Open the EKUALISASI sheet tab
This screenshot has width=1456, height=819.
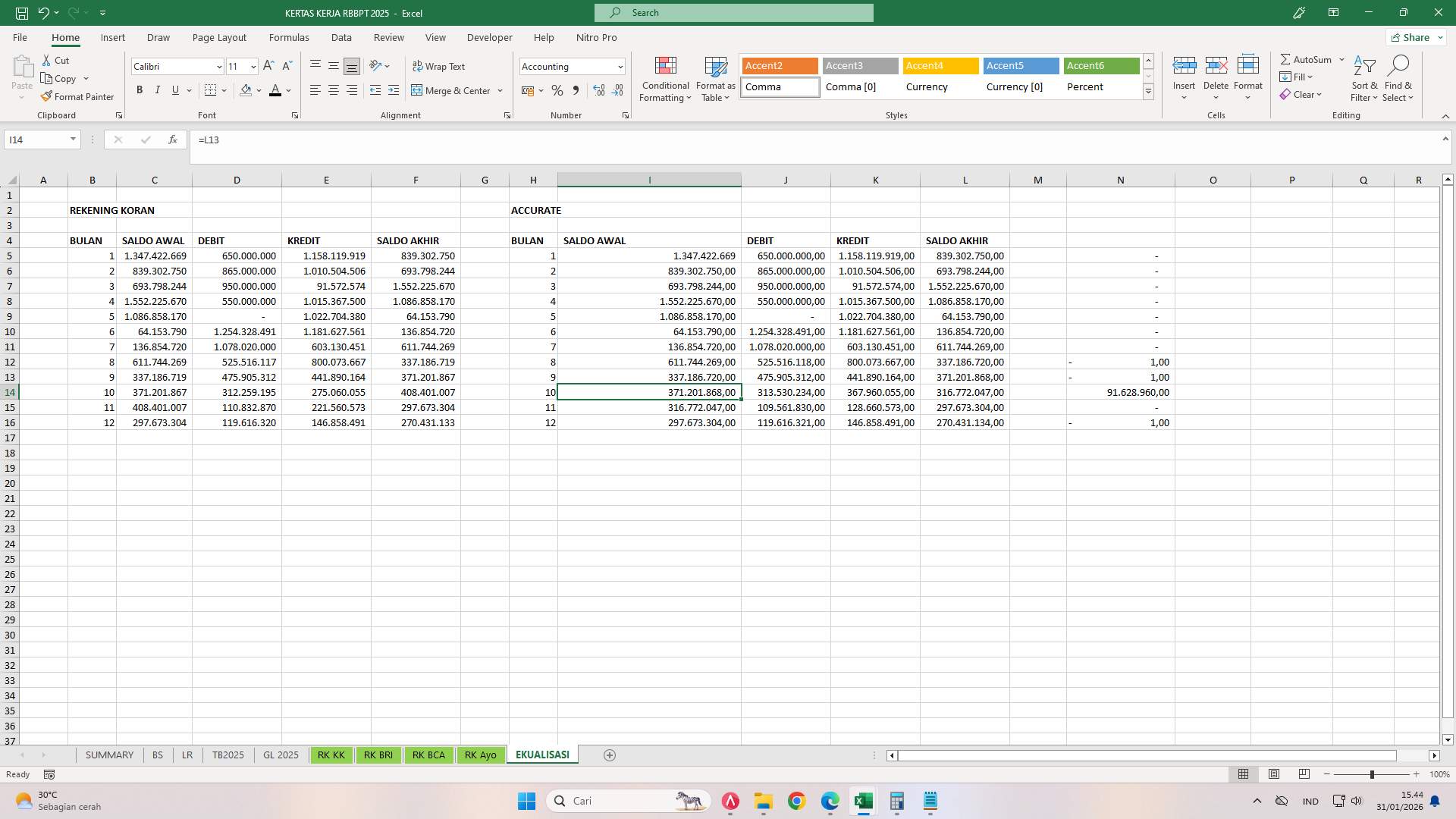pyautogui.click(x=541, y=755)
